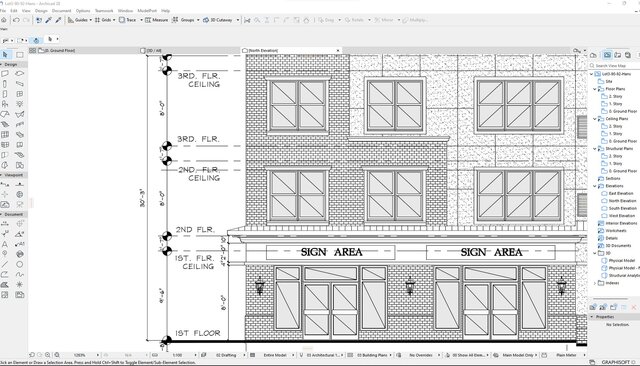640x366 pixels.
Task: Collapse the Floor Plans folder
Action: (595, 89)
